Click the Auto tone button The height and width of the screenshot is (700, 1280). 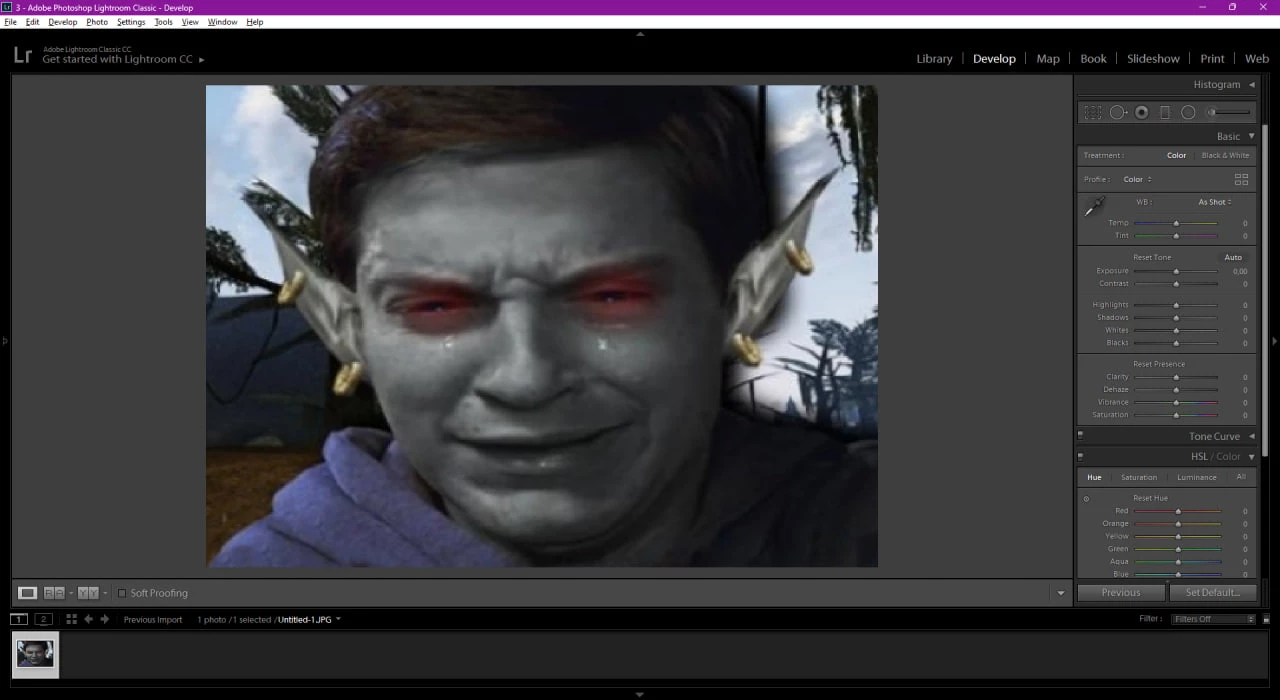click(x=1233, y=257)
